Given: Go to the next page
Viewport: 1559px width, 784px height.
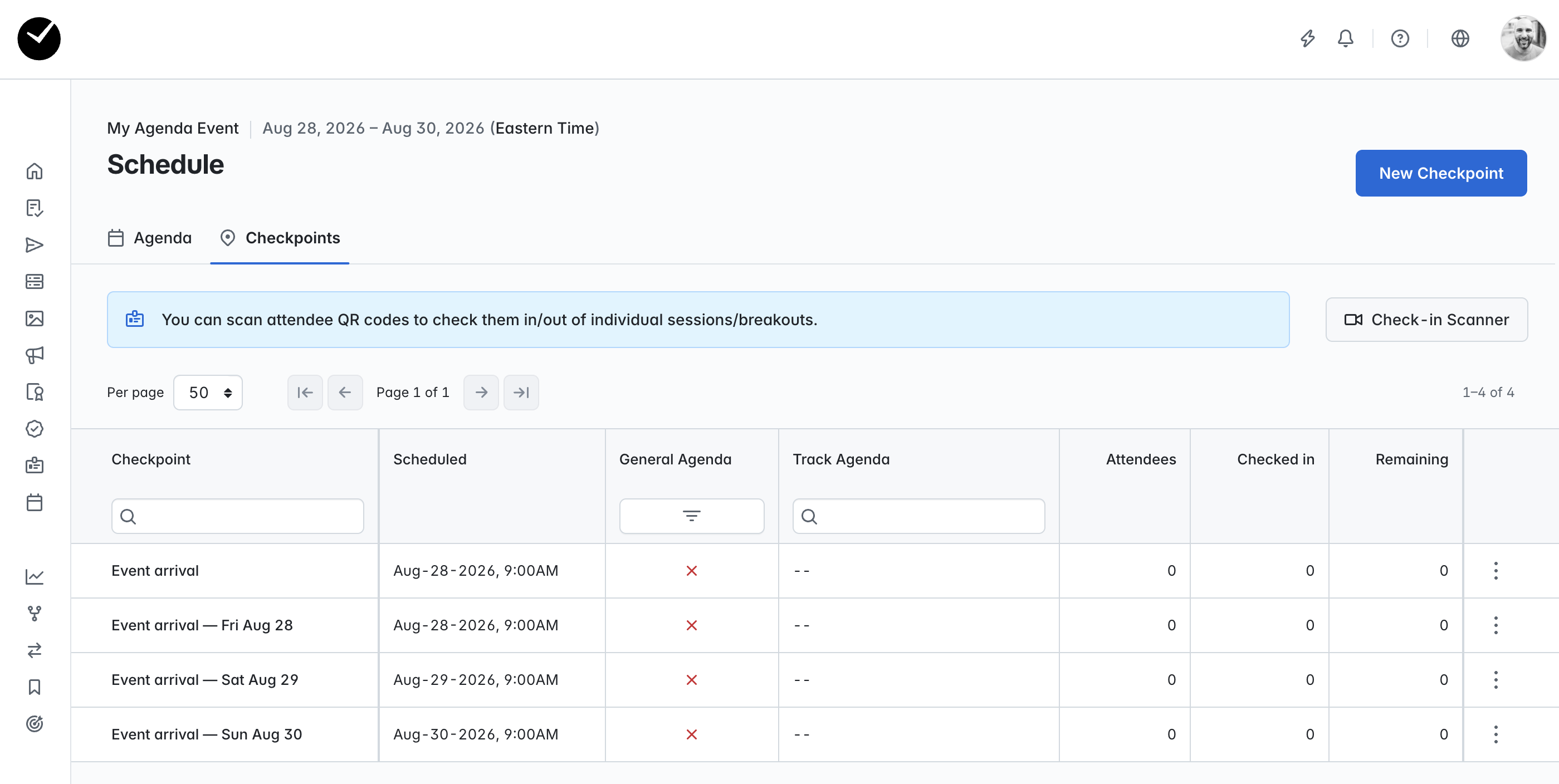Looking at the screenshot, I should (481, 393).
